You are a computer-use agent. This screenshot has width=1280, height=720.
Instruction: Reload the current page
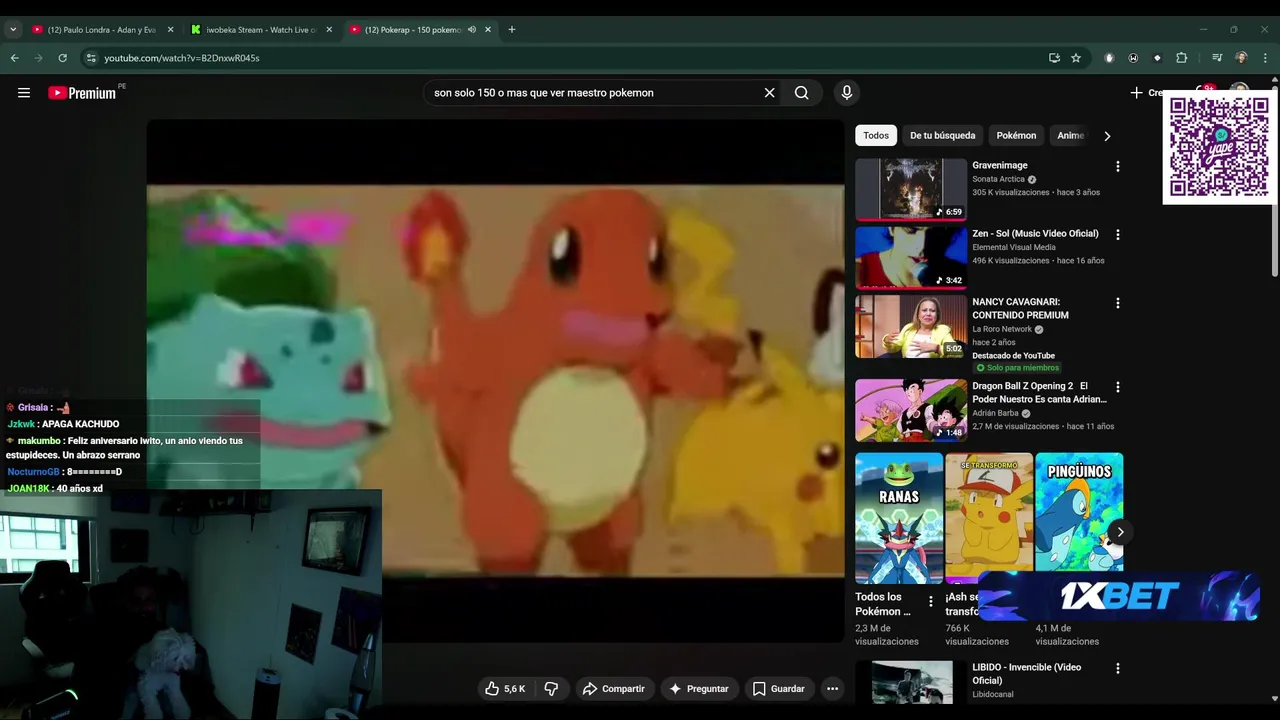(62, 58)
